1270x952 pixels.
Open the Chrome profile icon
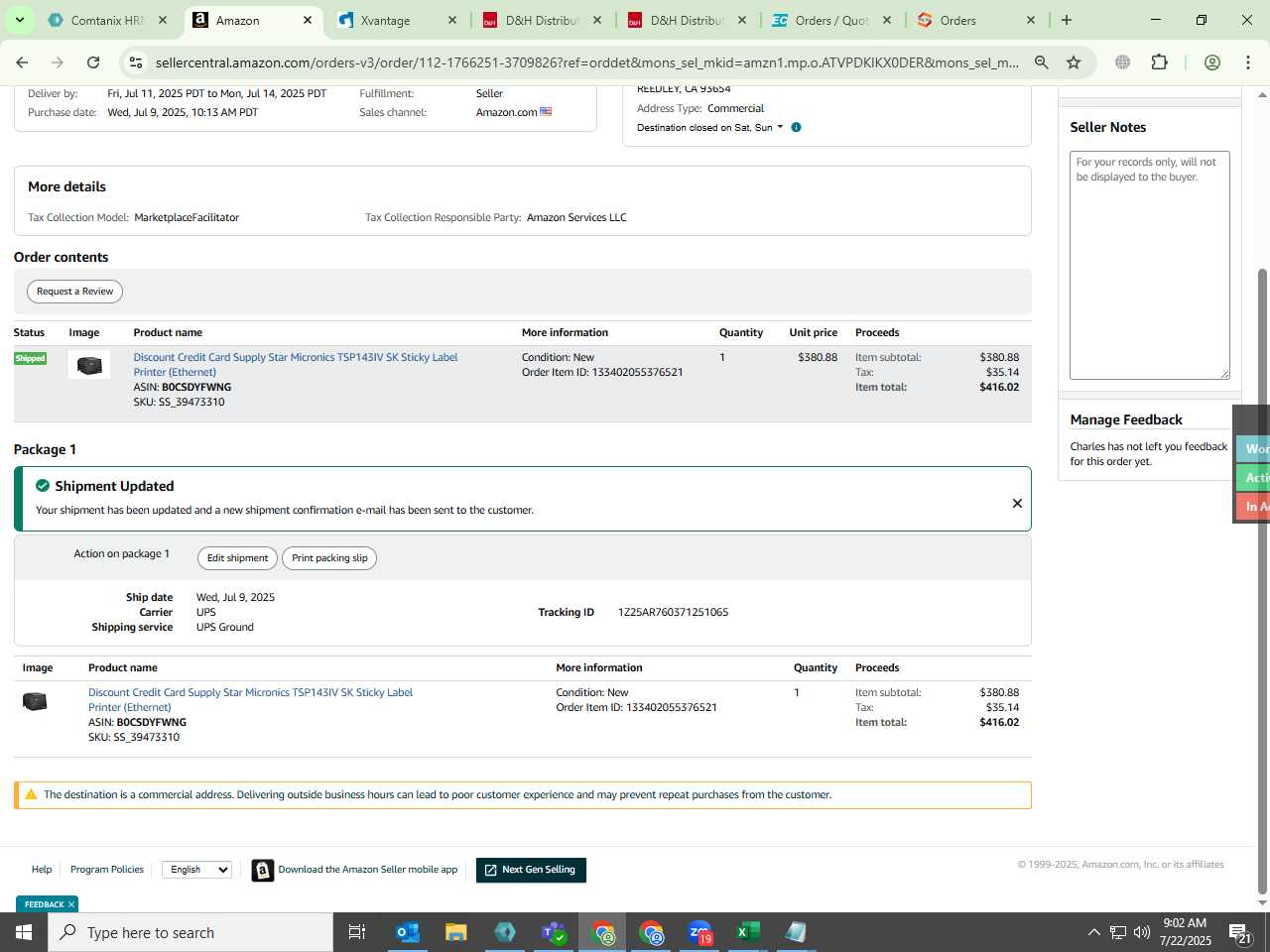[1211, 62]
